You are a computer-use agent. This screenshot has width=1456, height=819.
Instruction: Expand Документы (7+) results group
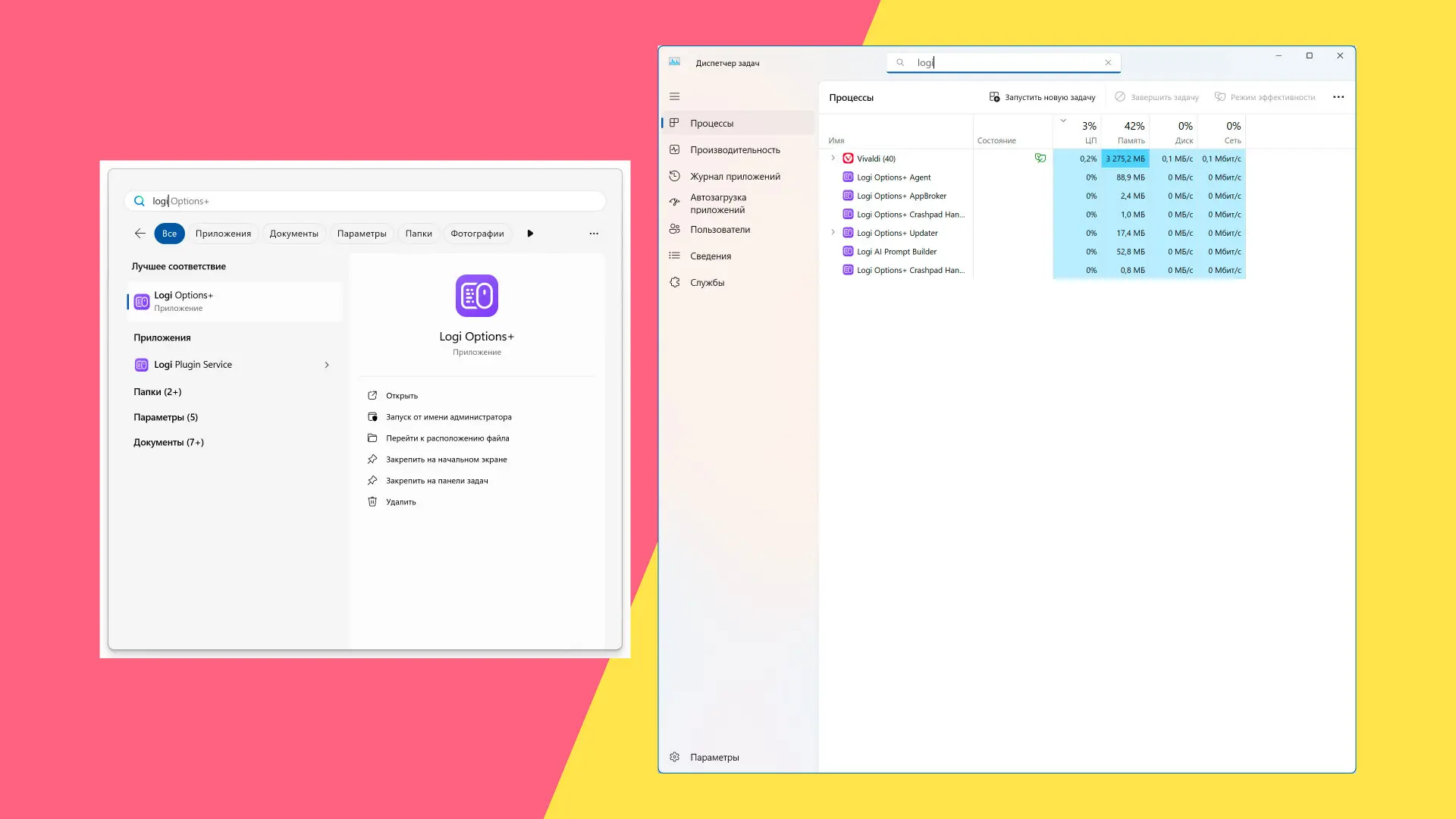point(168,442)
